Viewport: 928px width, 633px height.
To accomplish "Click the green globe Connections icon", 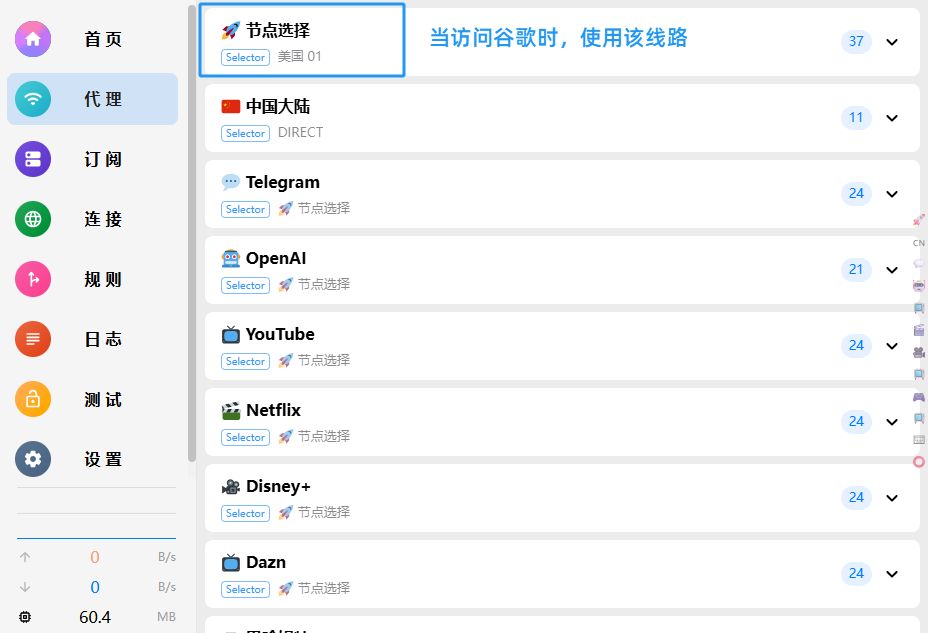I will (33, 219).
